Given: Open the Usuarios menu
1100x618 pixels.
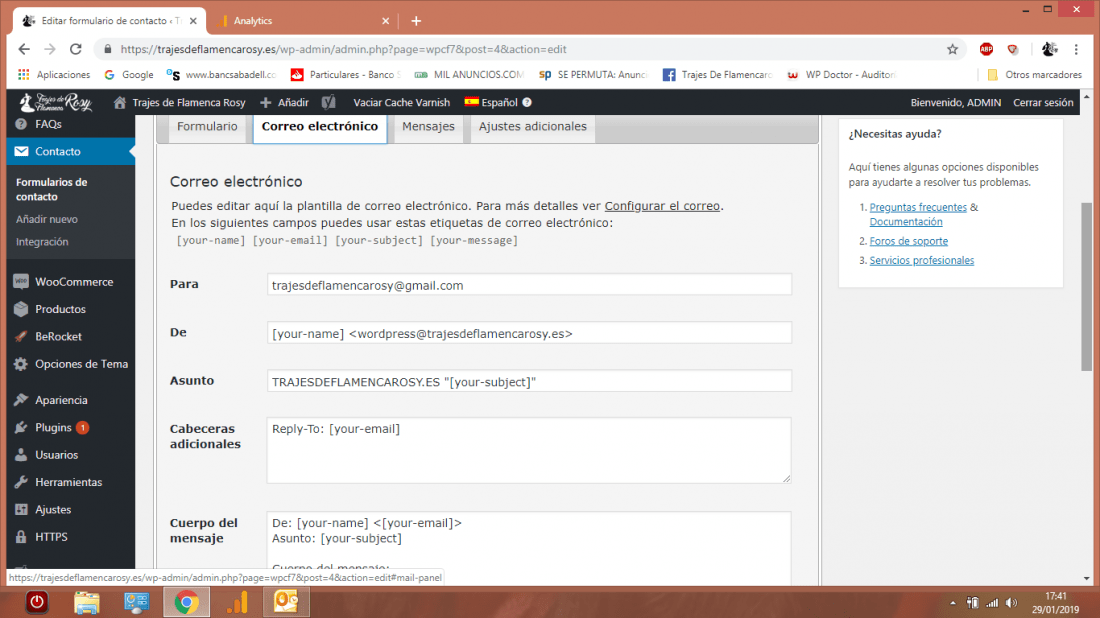Looking at the screenshot, I should (70, 455).
